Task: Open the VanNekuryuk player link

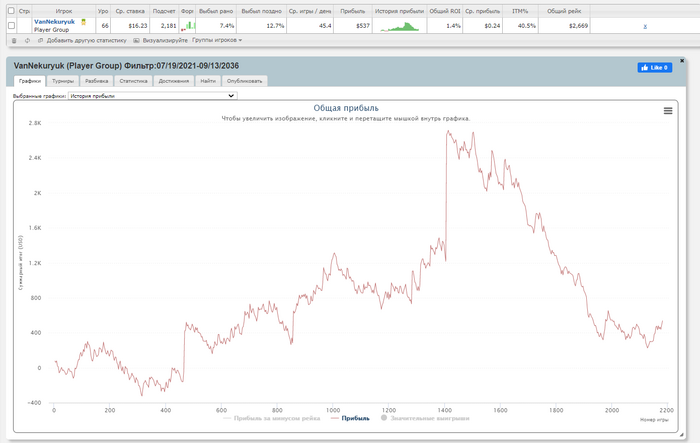Action: click(x=54, y=22)
